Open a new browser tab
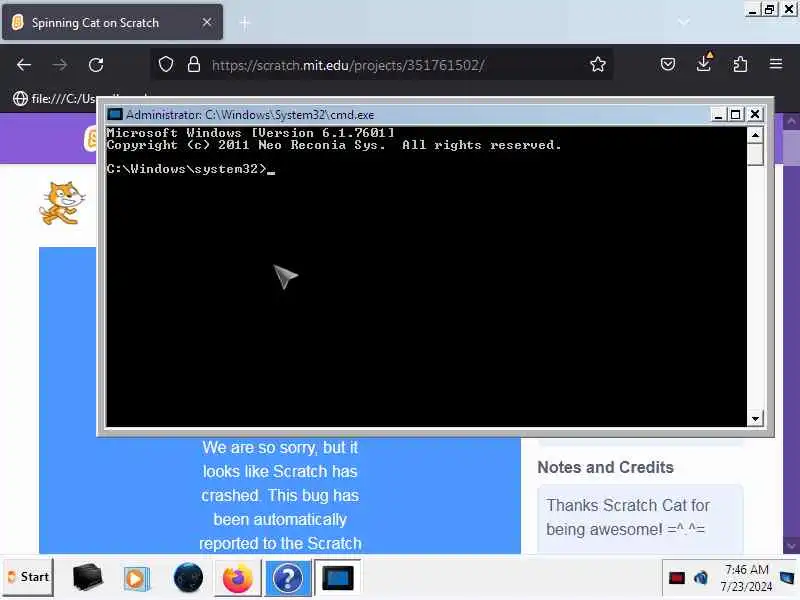The height and width of the screenshot is (600, 800). (x=245, y=23)
